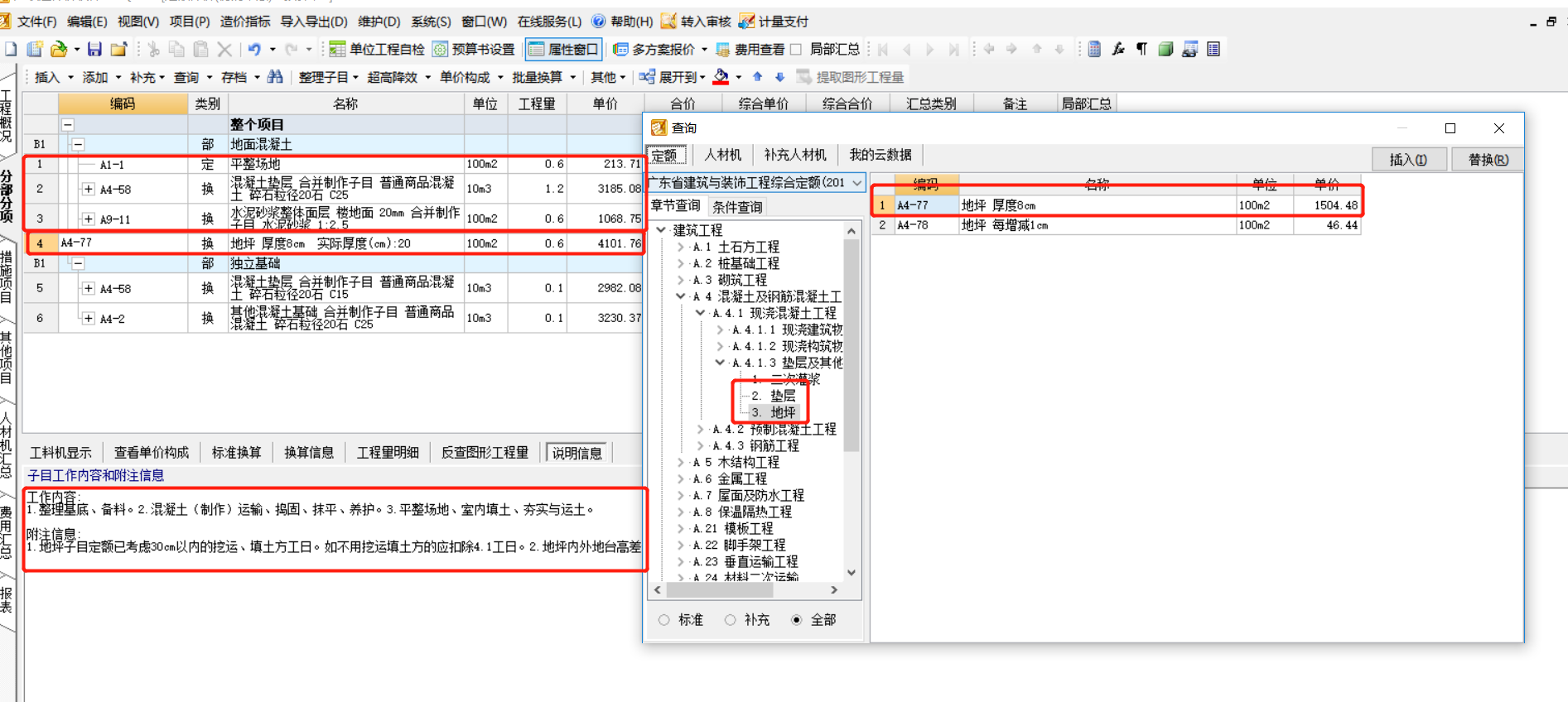
Task: Click 计量支付 toolbar button
Action: [x=774, y=22]
